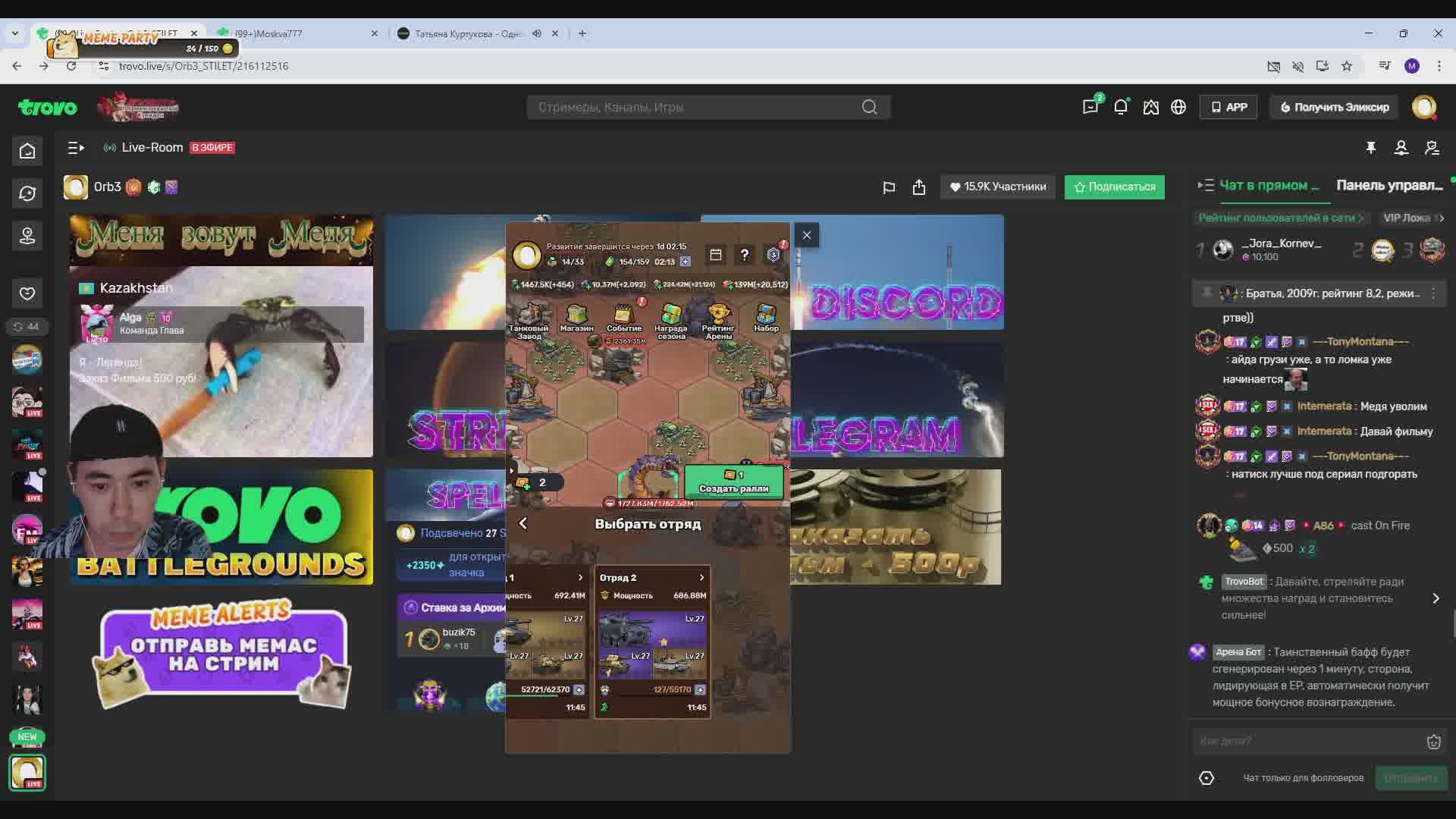Open the Танковый Завод icon
The image size is (1456, 819).
[x=529, y=322]
